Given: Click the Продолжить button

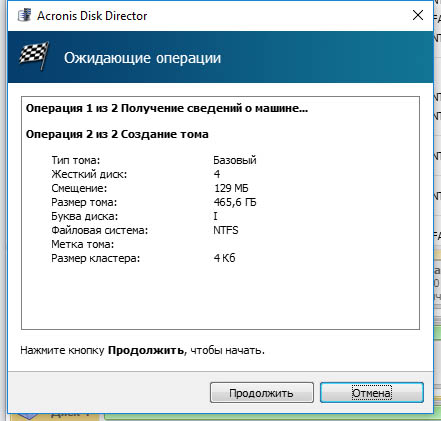Looking at the screenshot, I should [262, 393].
